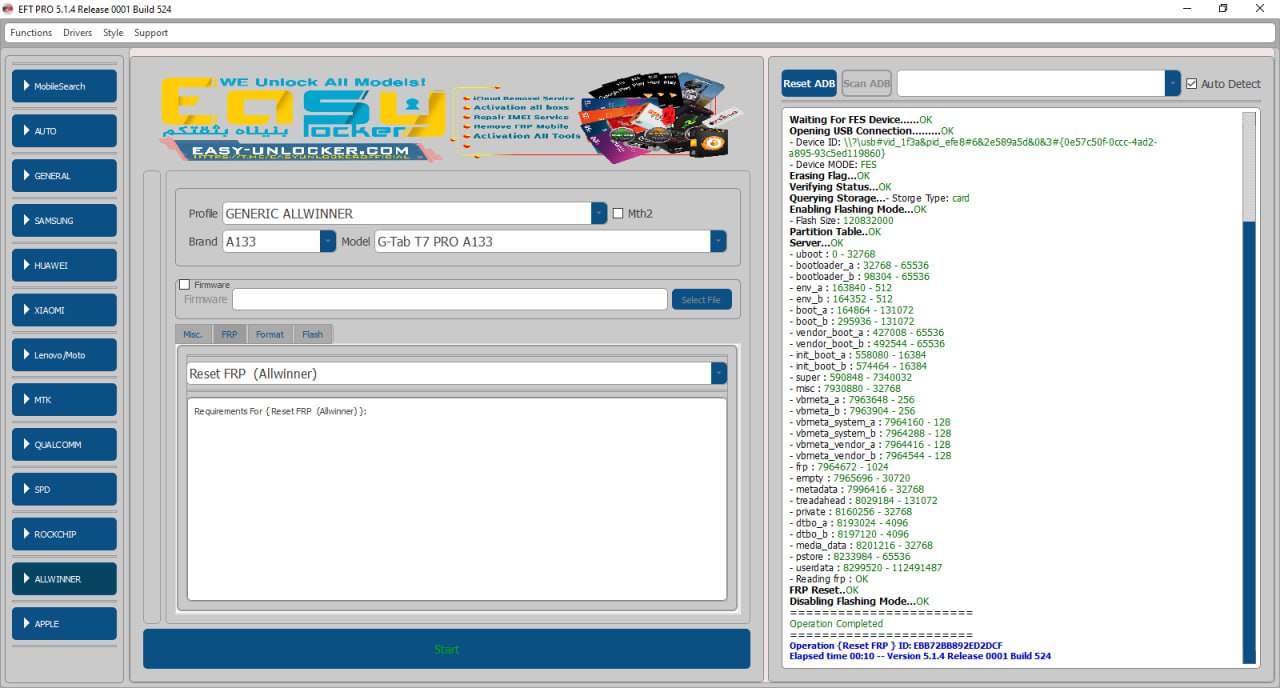The width and height of the screenshot is (1280, 688).
Task: Click the Firmware path input field
Action: tap(450, 299)
